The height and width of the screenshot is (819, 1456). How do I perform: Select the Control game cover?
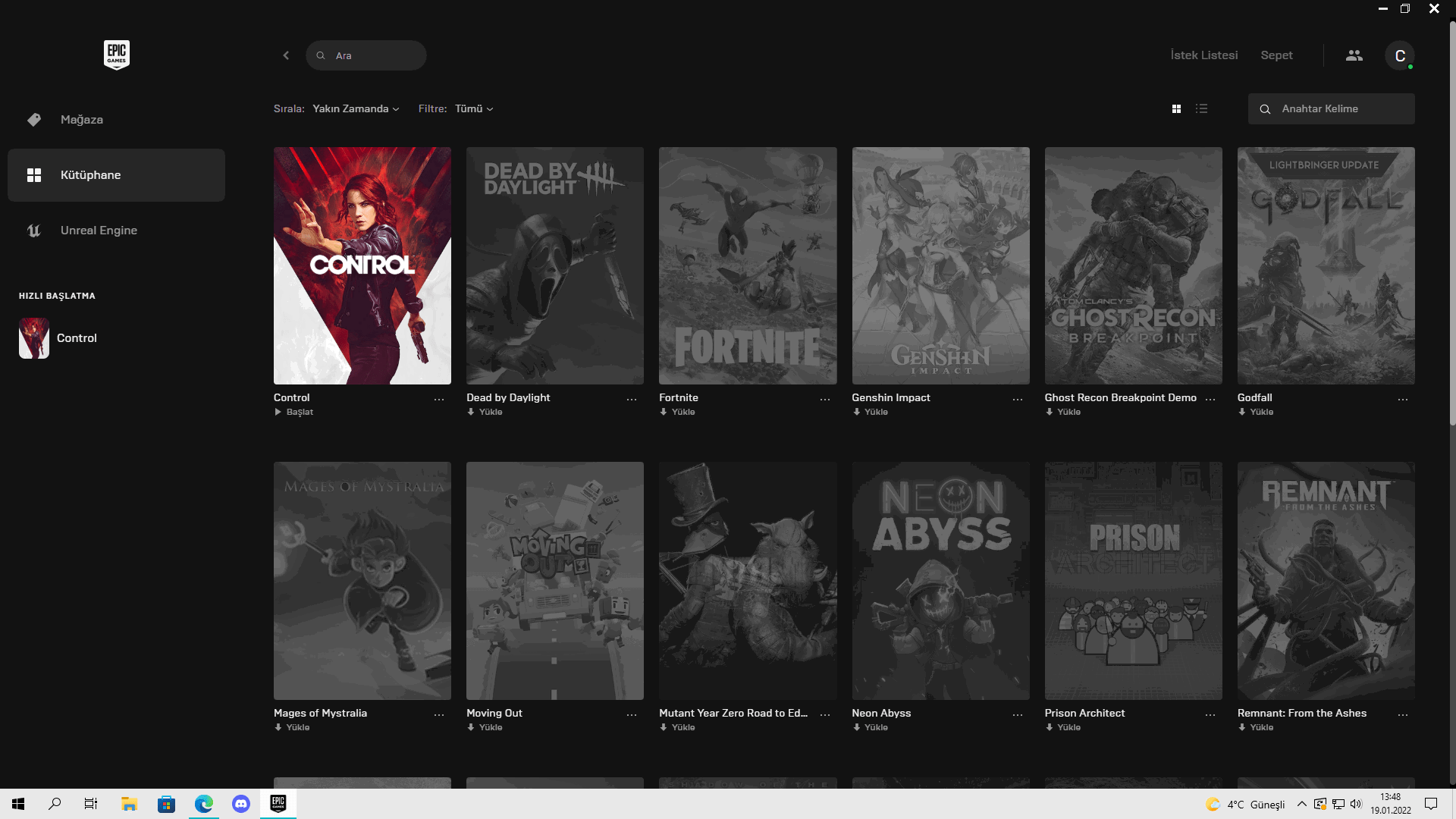[x=362, y=266]
